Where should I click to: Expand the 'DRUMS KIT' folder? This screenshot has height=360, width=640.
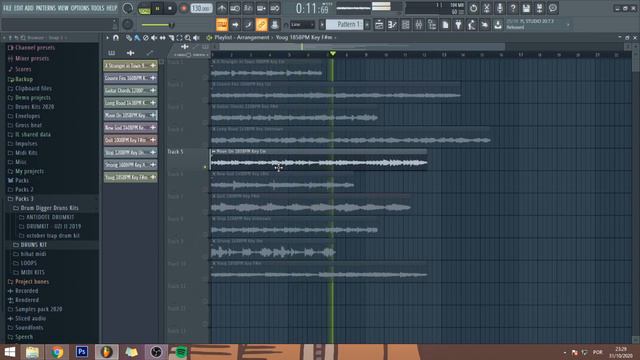(30, 245)
